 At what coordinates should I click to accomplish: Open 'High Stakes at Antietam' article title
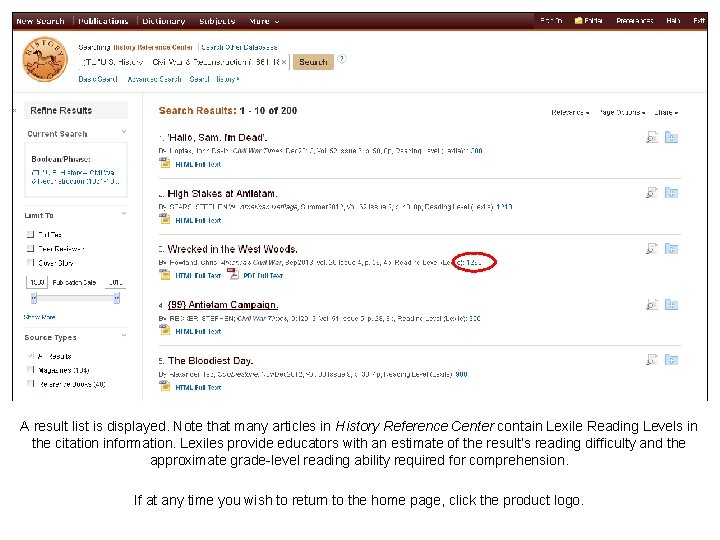pyautogui.click(x=222, y=193)
